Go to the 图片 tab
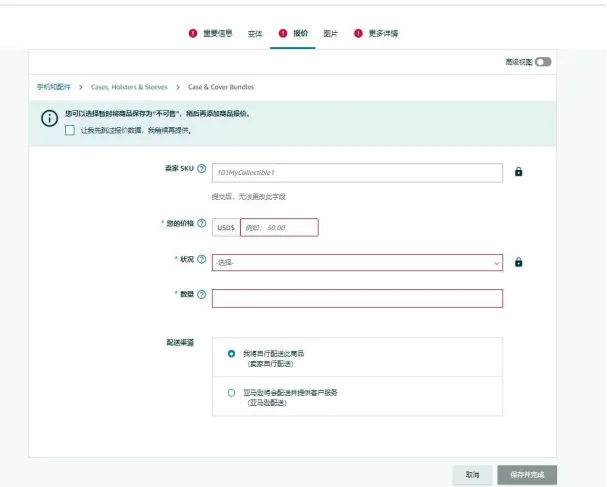607x487 pixels. (330, 34)
